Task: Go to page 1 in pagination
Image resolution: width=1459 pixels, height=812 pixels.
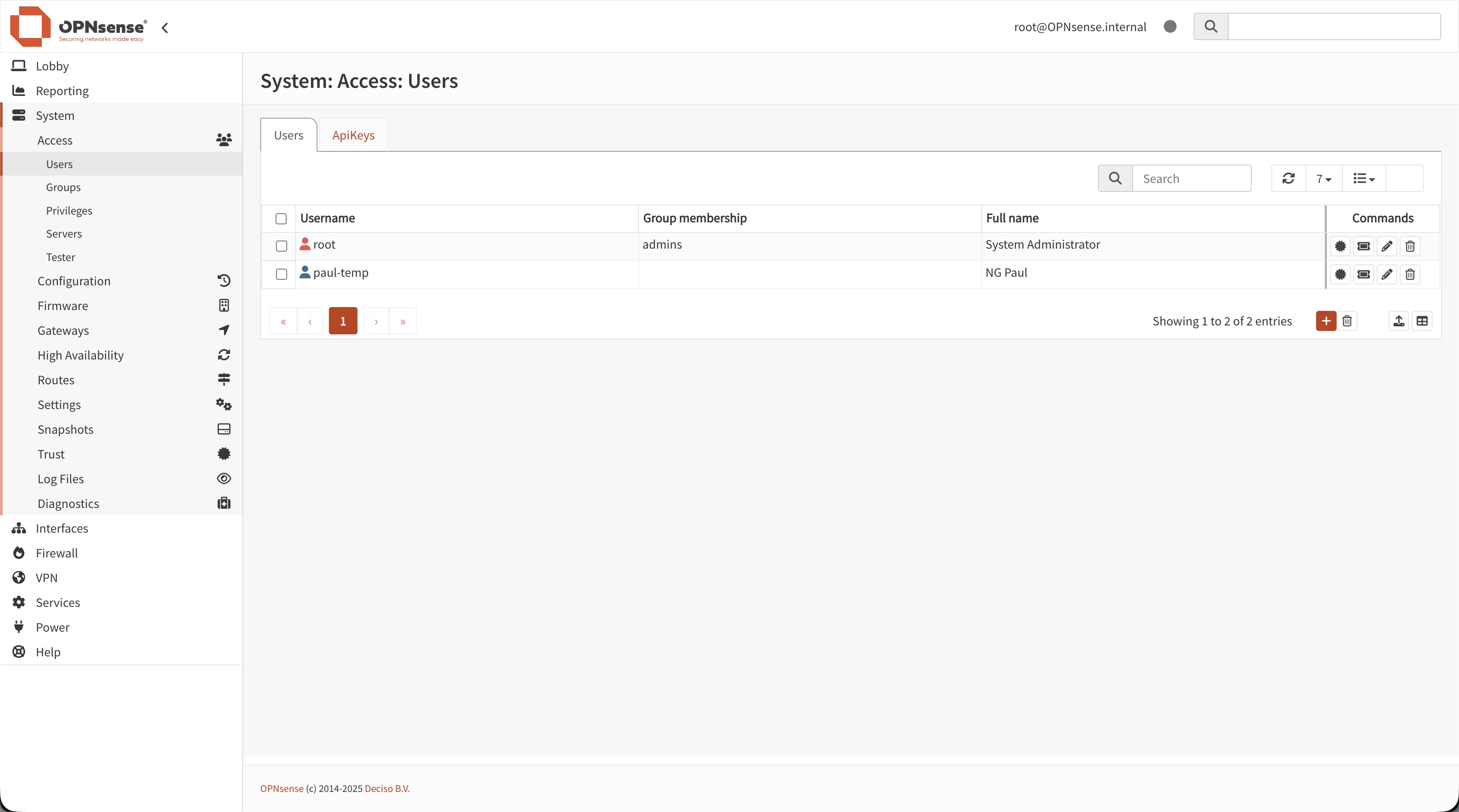Action: (343, 321)
